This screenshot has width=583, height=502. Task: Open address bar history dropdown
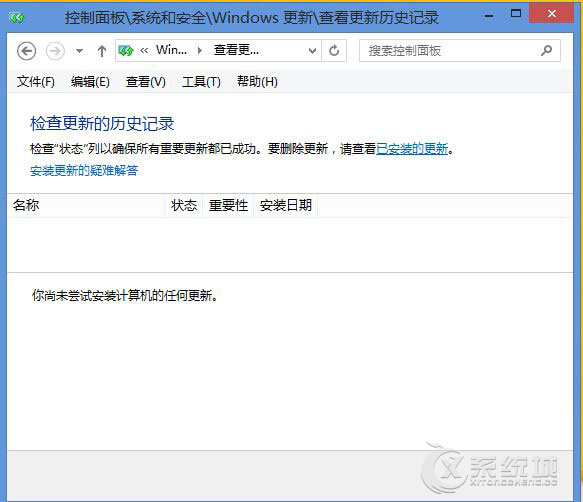click(x=313, y=51)
